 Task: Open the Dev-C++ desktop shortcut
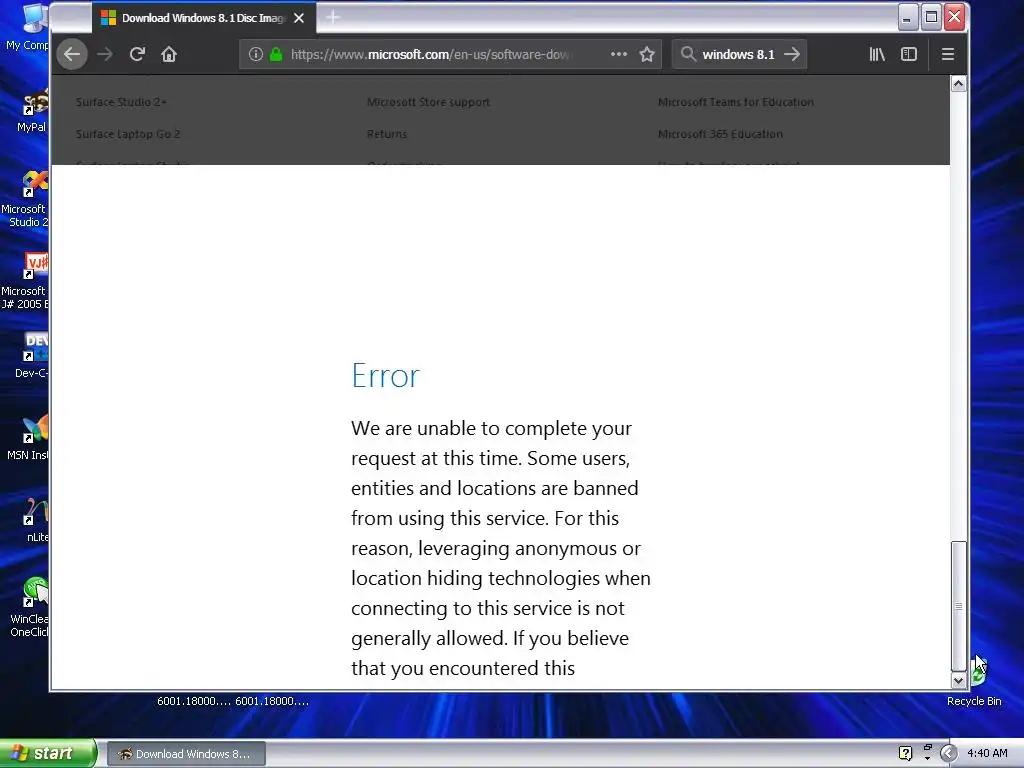coord(33,356)
